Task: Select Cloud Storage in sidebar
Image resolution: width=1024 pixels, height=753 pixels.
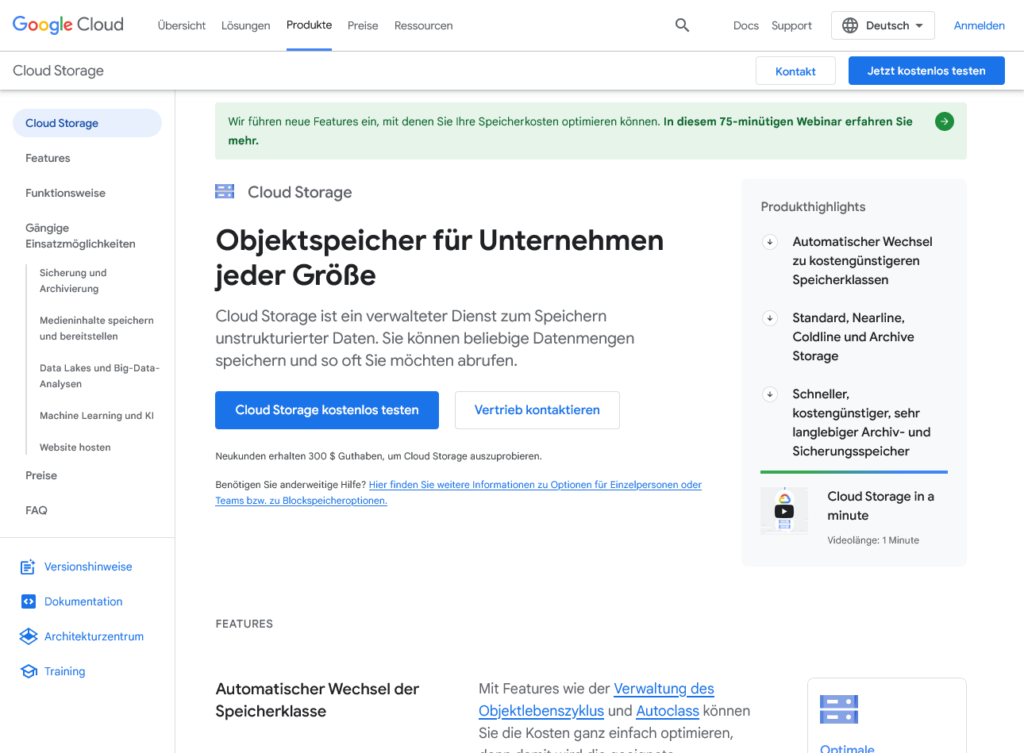Action: [x=87, y=123]
